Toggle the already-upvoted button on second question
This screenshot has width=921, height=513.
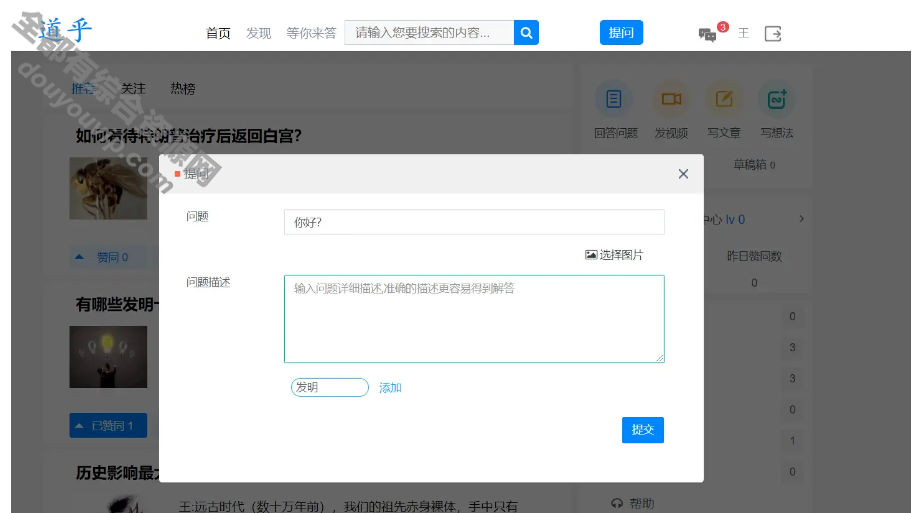click(x=108, y=426)
